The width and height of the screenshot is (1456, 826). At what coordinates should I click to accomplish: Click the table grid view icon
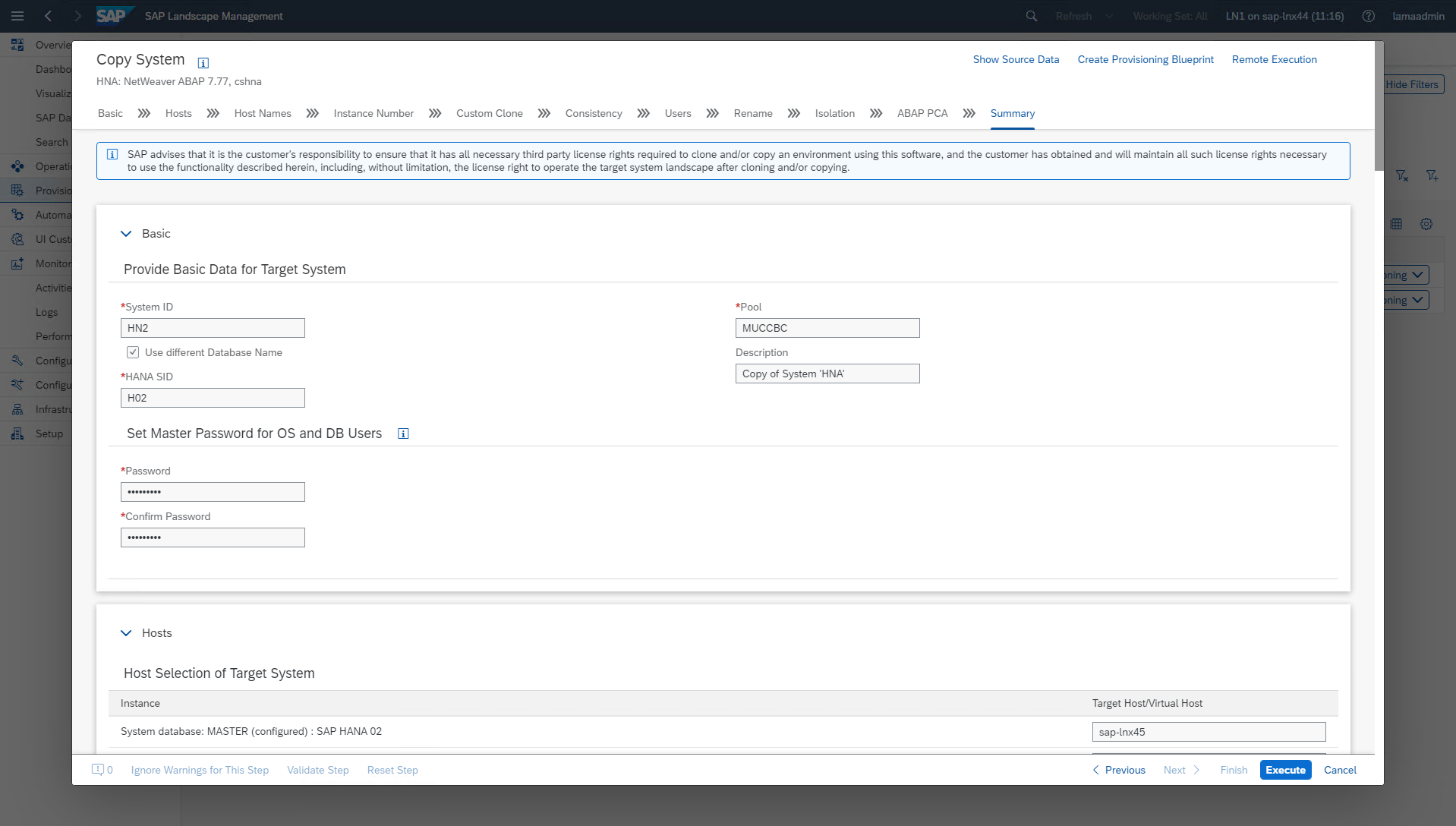pos(1396,224)
